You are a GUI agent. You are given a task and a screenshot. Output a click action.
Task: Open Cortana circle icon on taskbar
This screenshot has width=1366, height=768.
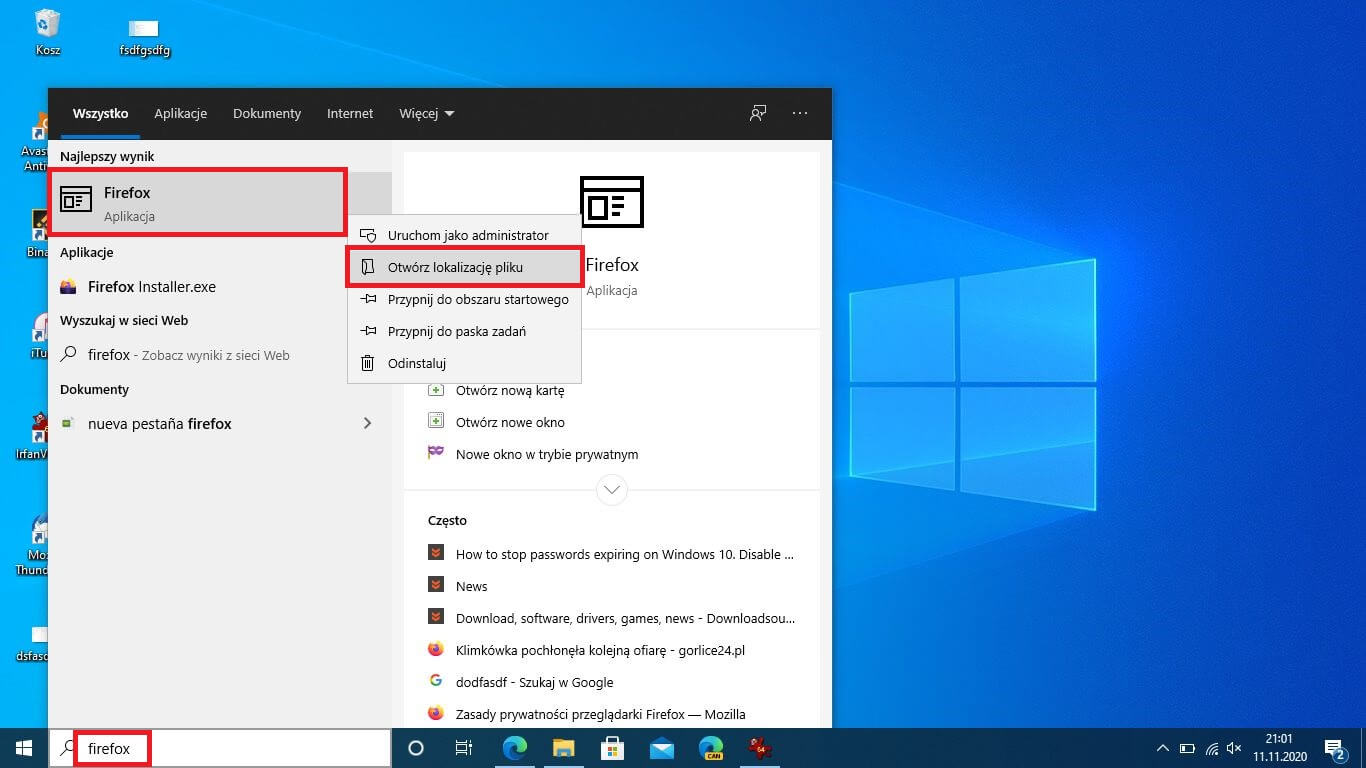click(x=416, y=748)
